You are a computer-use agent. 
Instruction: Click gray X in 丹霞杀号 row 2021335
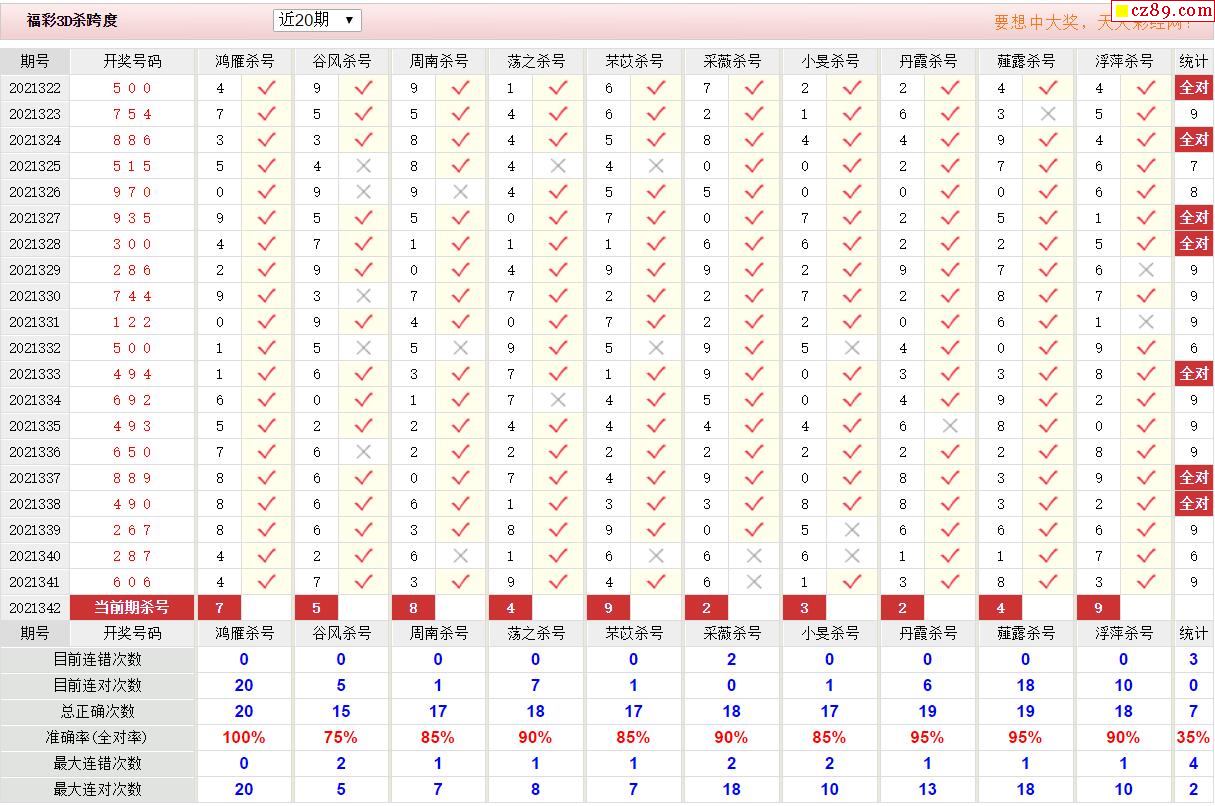(950, 426)
